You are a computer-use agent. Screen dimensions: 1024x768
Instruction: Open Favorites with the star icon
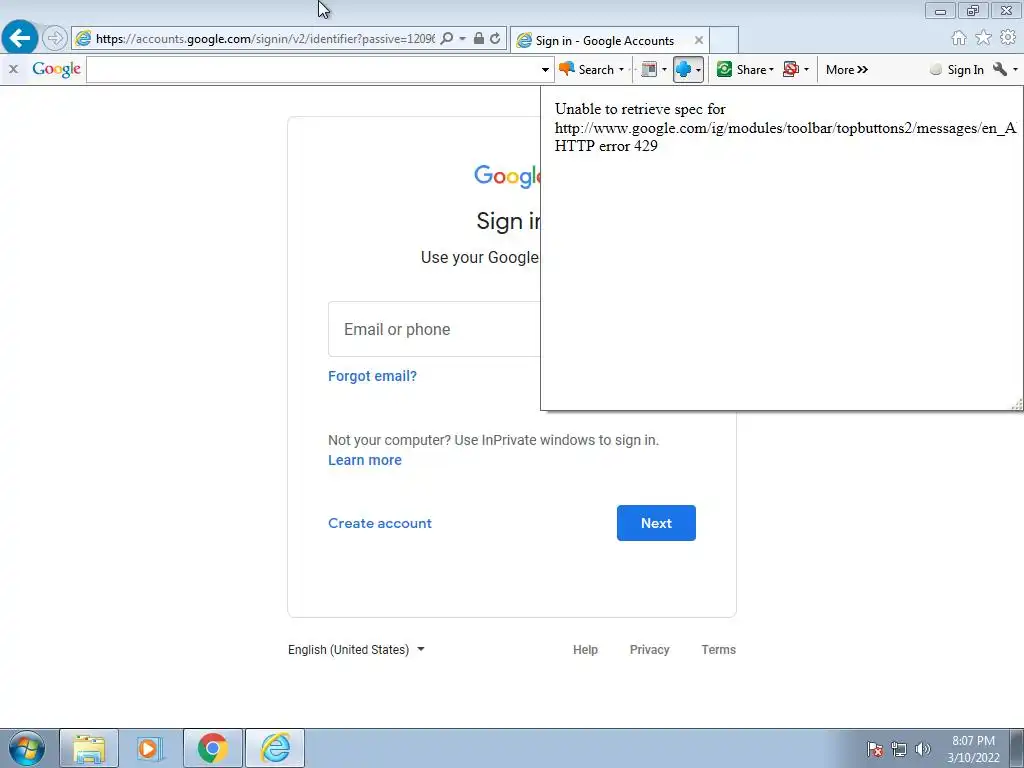click(x=984, y=38)
